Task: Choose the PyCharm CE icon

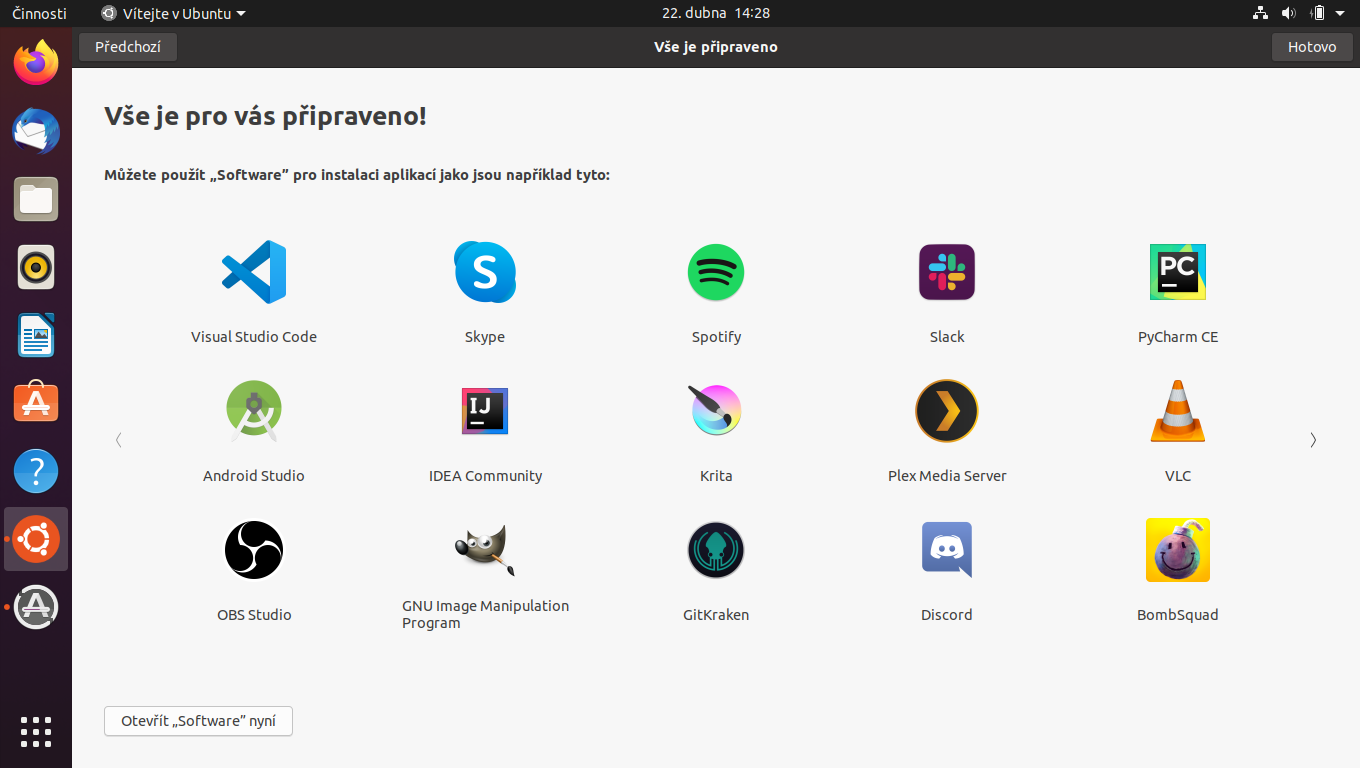Action: [1178, 272]
